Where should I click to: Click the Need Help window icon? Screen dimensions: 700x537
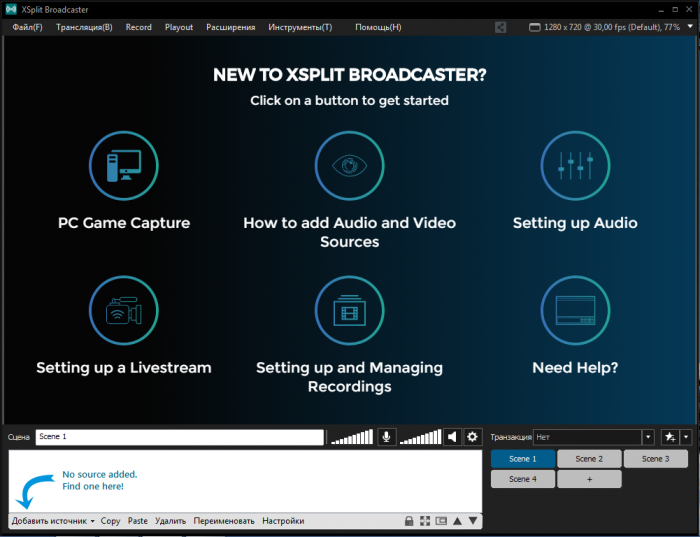575,311
